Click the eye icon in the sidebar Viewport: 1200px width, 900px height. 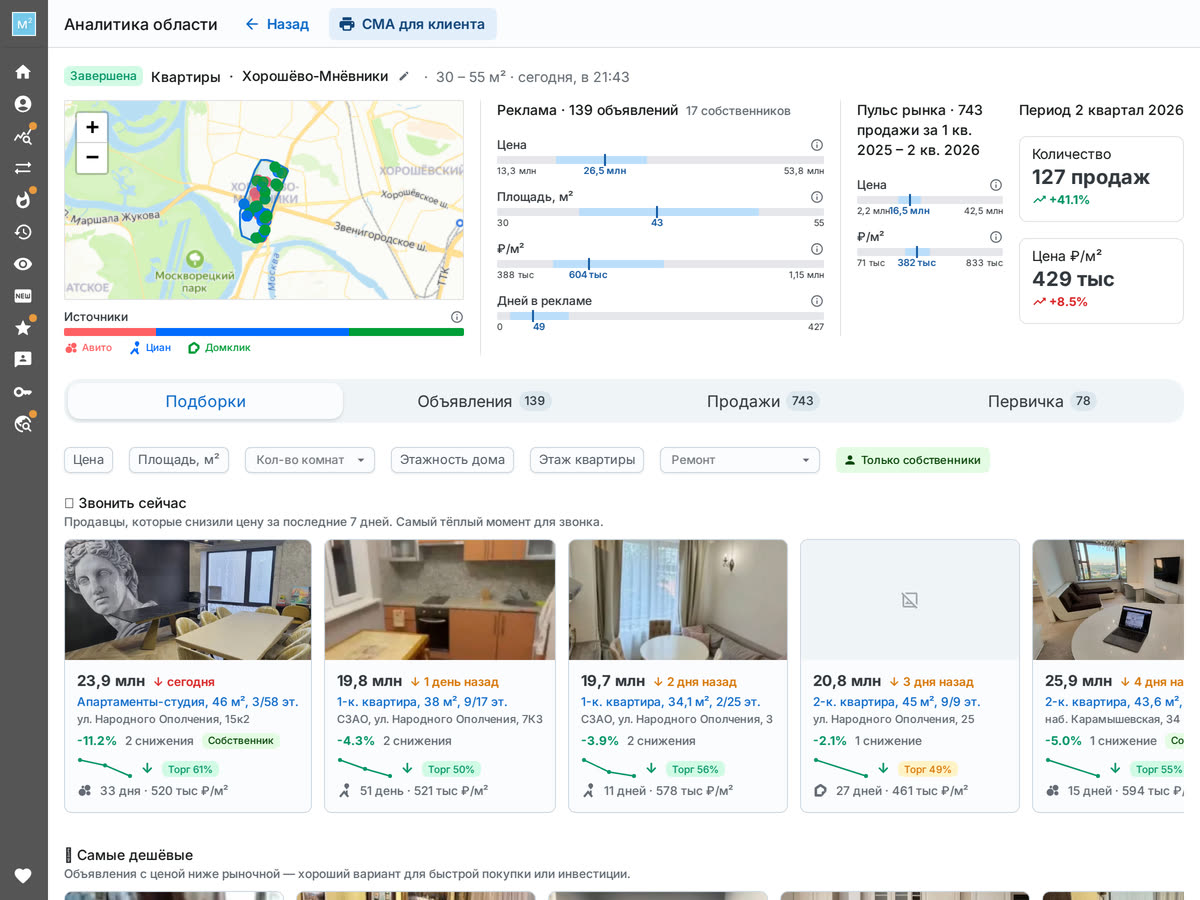point(23,264)
